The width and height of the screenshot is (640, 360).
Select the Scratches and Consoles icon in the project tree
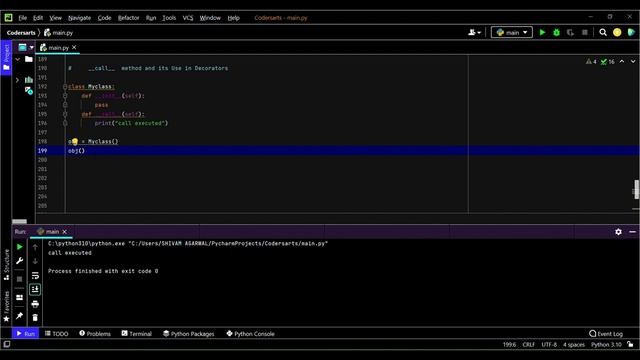click(x=29, y=91)
